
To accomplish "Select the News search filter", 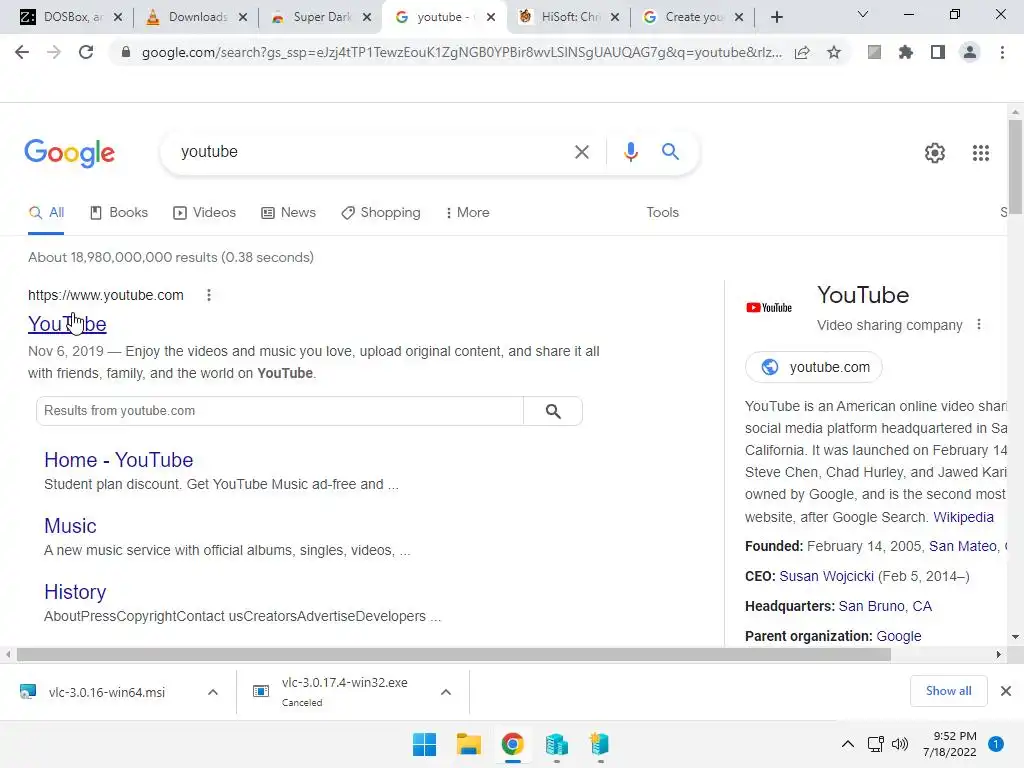I will [x=288, y=213].
